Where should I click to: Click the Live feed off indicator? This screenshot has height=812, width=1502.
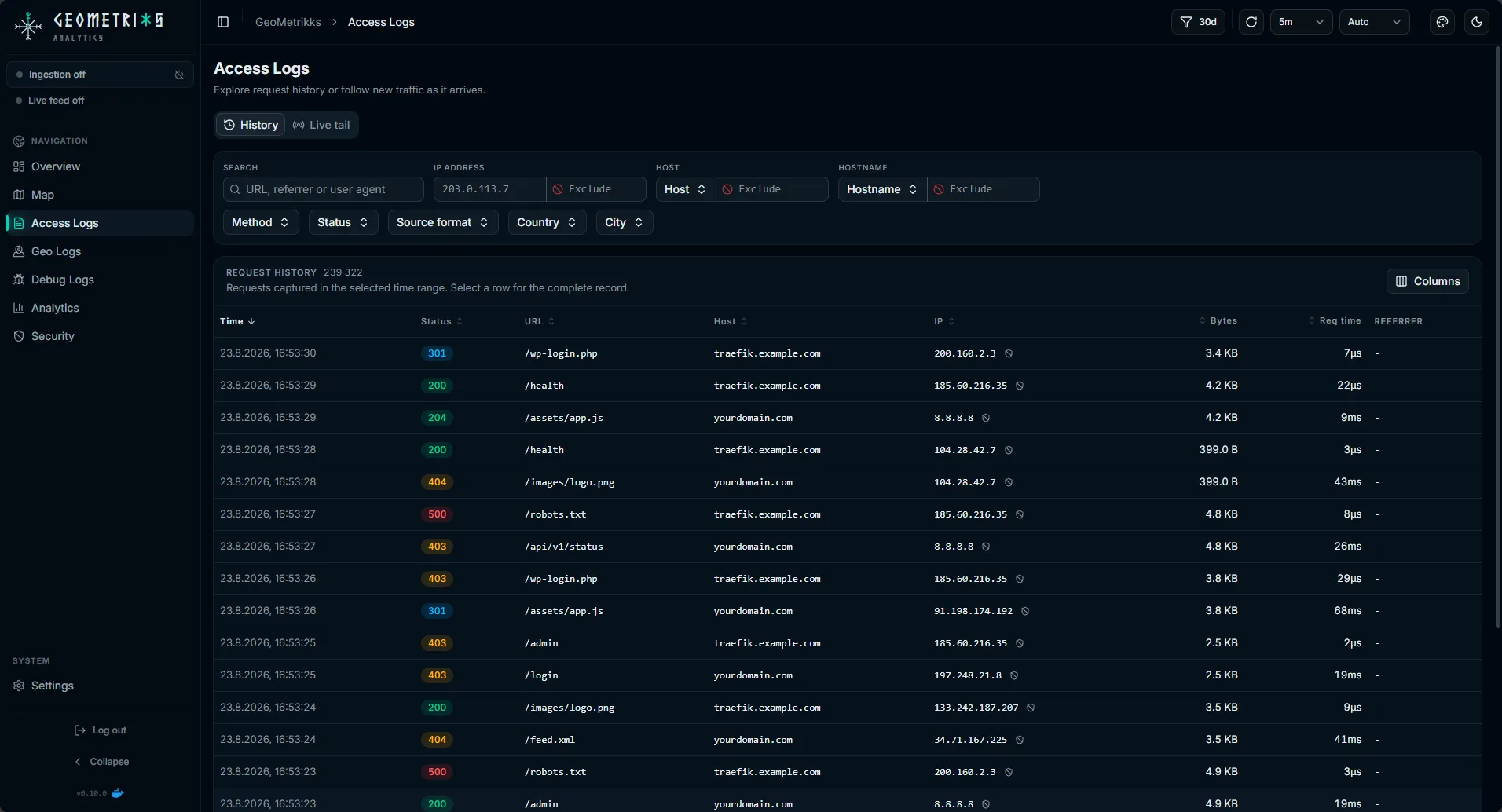tap(50, 101)
